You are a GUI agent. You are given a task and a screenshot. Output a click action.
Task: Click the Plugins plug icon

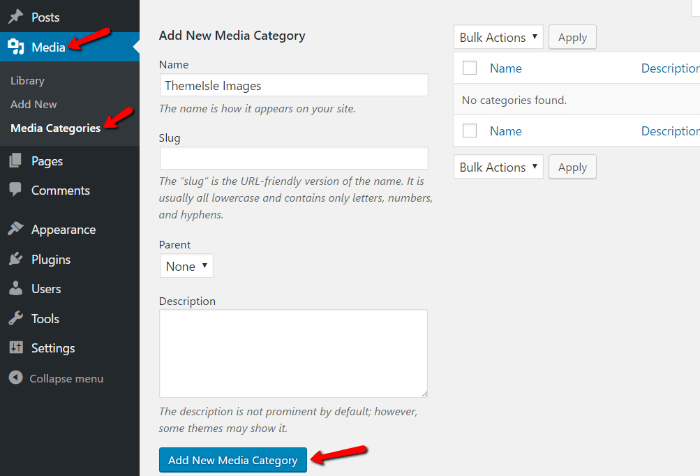point(16,259)
